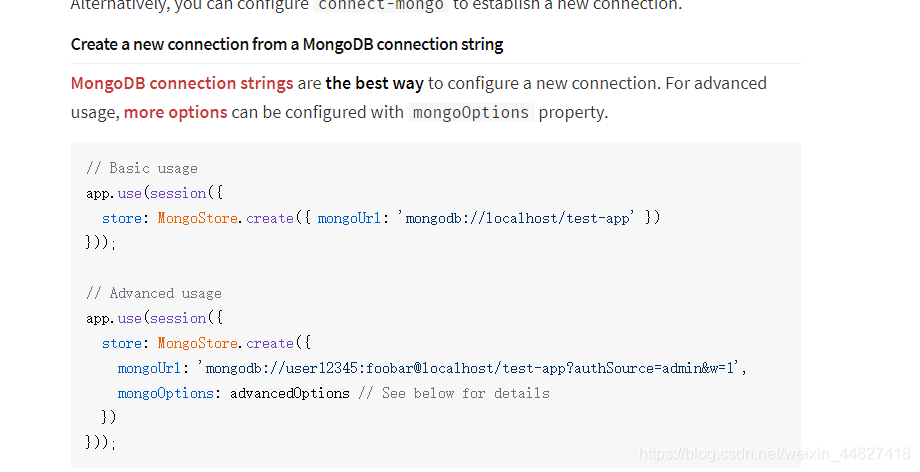Click the inline mongoOptions code in paragraph
Image resolution: width=920 pixels, height=472 pixels.
point(472,112)
